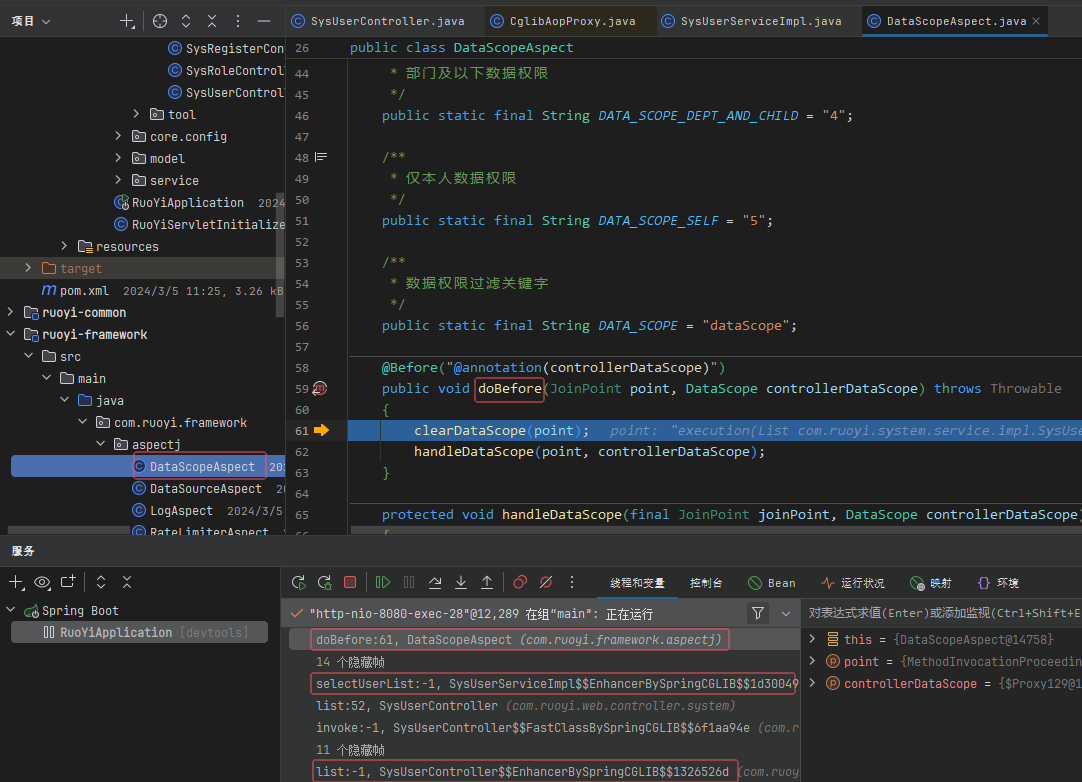Expand the tool folder
This screenshot has height=782, width=1082.
136,114
